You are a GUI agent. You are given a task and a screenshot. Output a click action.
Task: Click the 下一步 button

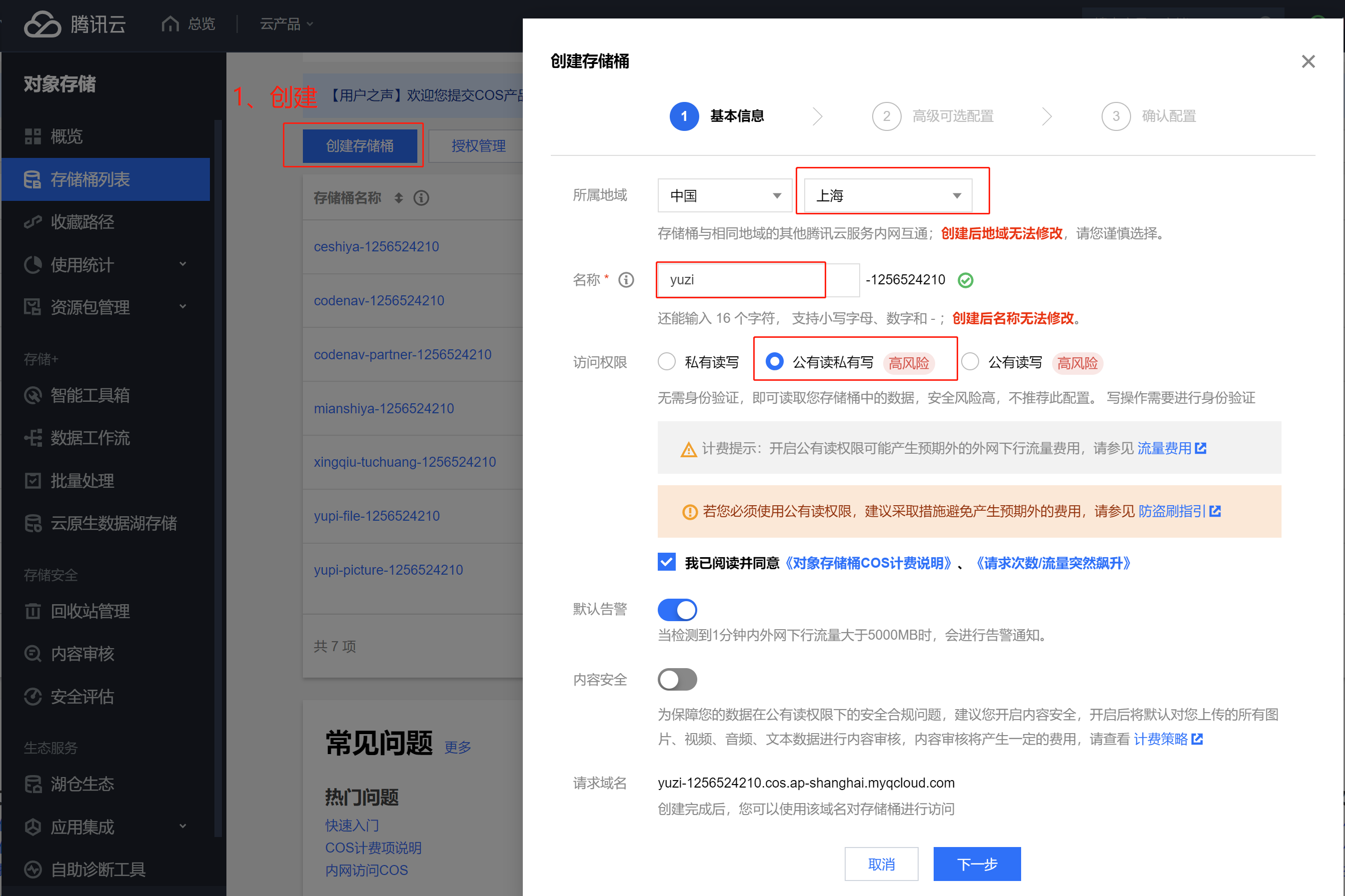[x=977, y=864]
